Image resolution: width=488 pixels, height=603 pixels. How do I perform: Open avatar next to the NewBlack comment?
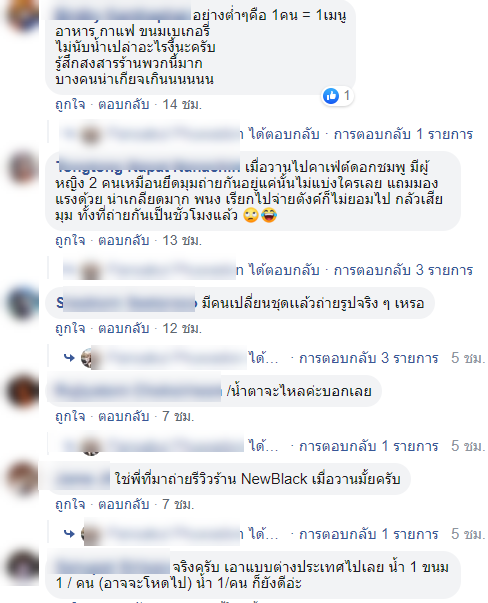pos(22,479)
